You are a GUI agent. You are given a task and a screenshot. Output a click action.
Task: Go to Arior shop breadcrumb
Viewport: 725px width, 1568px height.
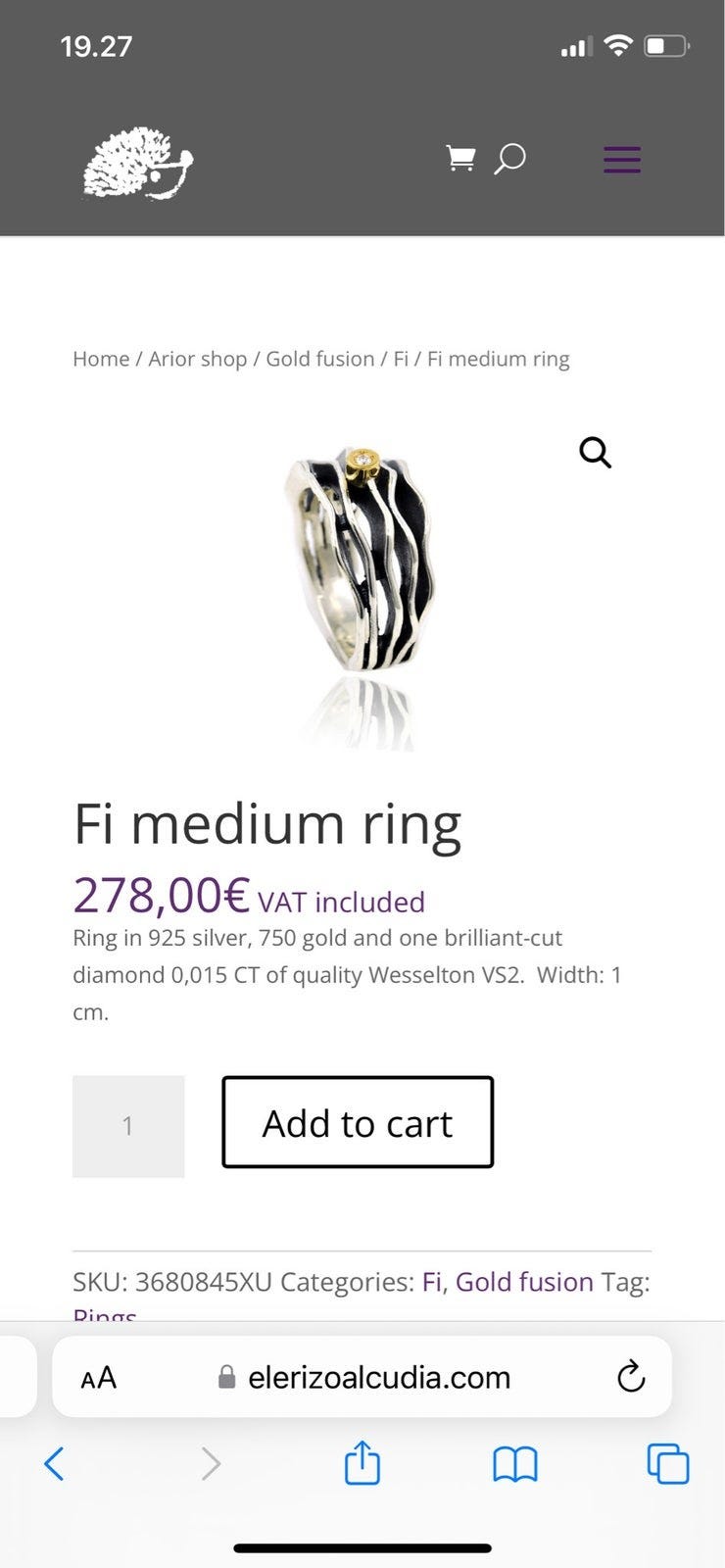pyautogui.click(x=197, y=359)
